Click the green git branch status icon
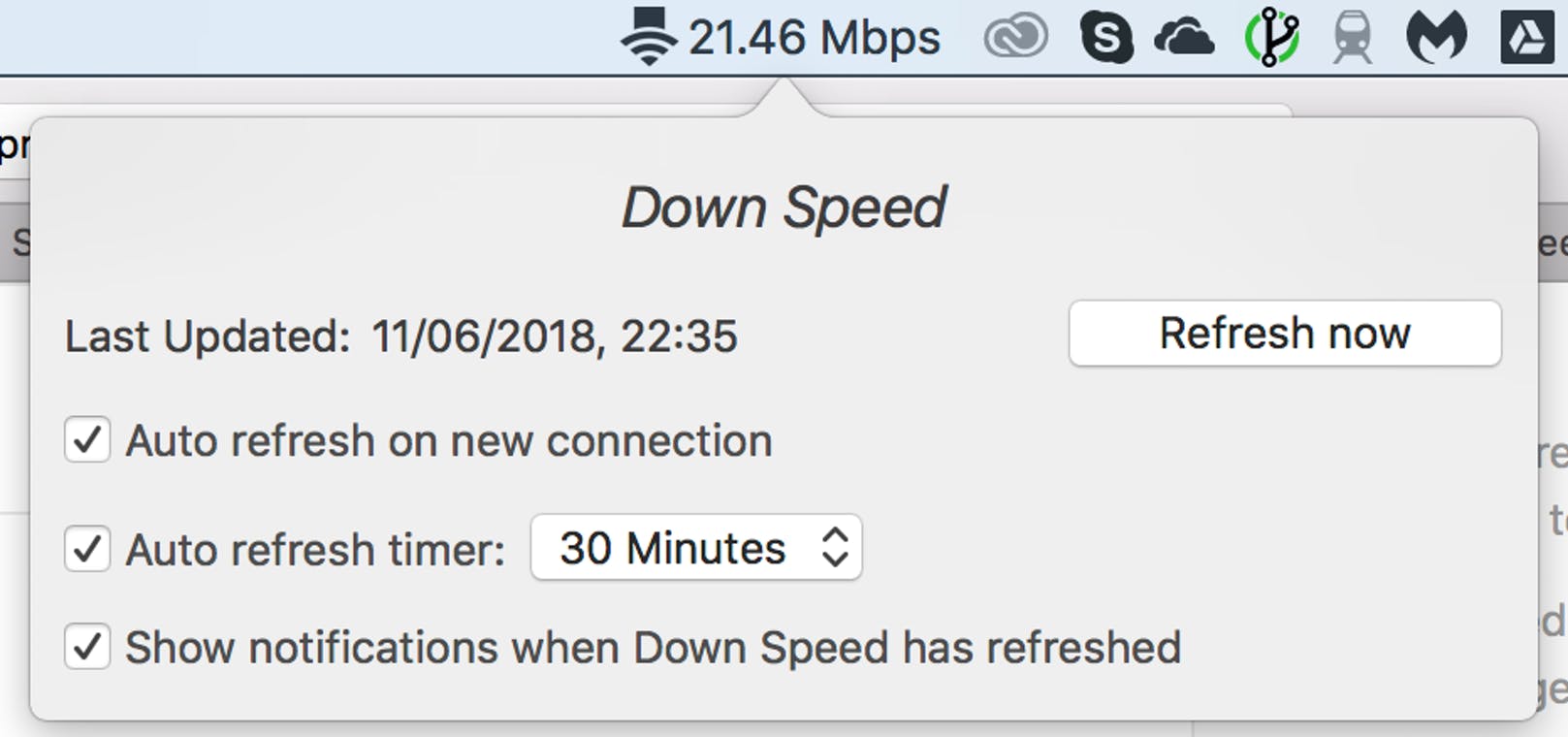This screenshot has height=737, width=1568. [x=1271, y=38]
